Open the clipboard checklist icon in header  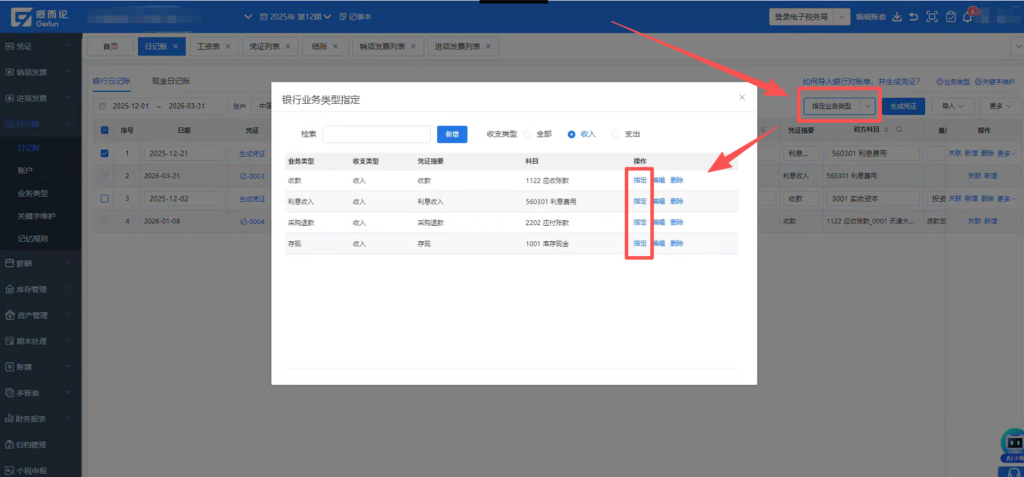click(951, 17)
